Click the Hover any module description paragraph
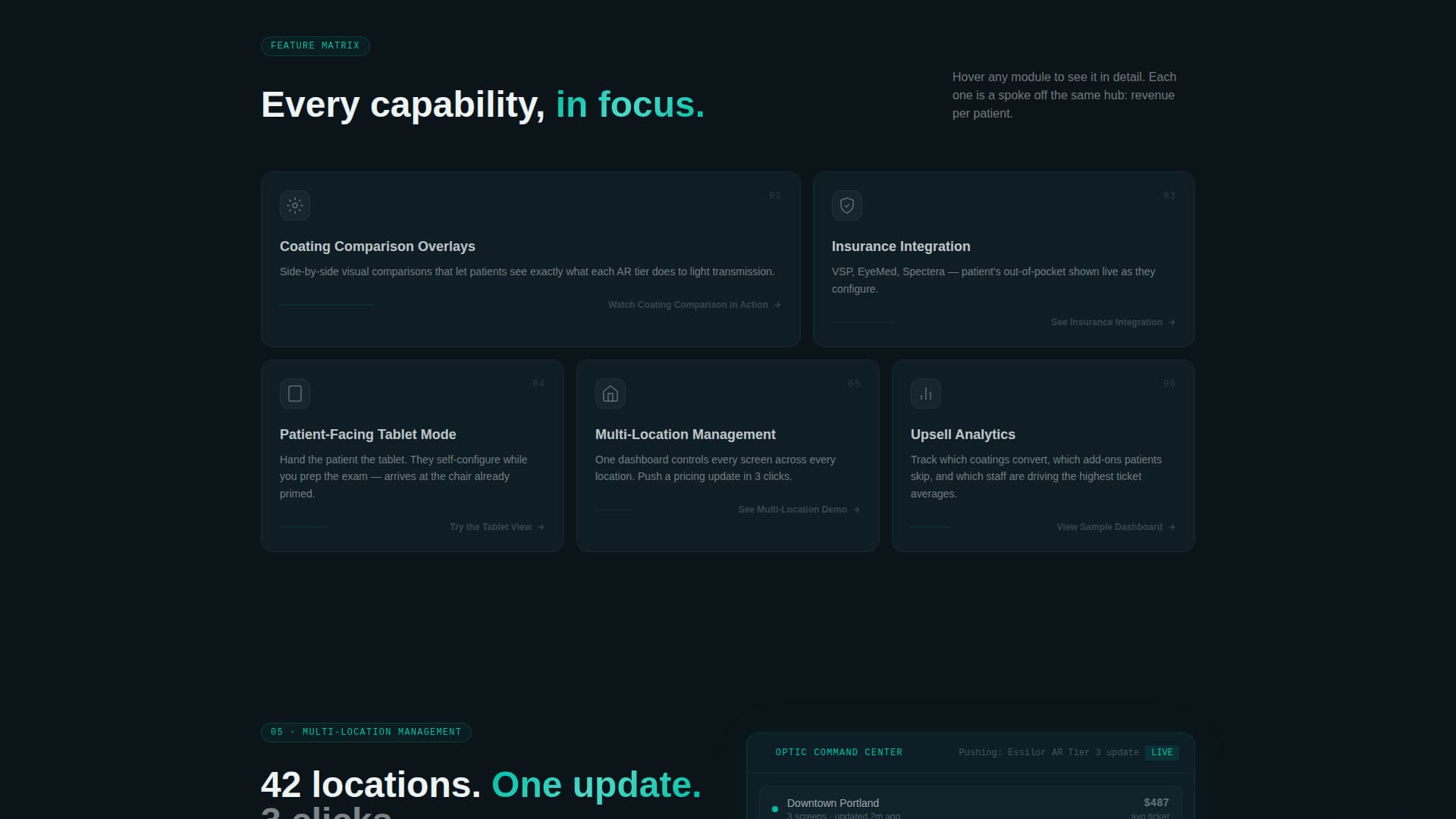Image resolution: width=1456 pixels, height=819 pixels. pos(1065,96)
